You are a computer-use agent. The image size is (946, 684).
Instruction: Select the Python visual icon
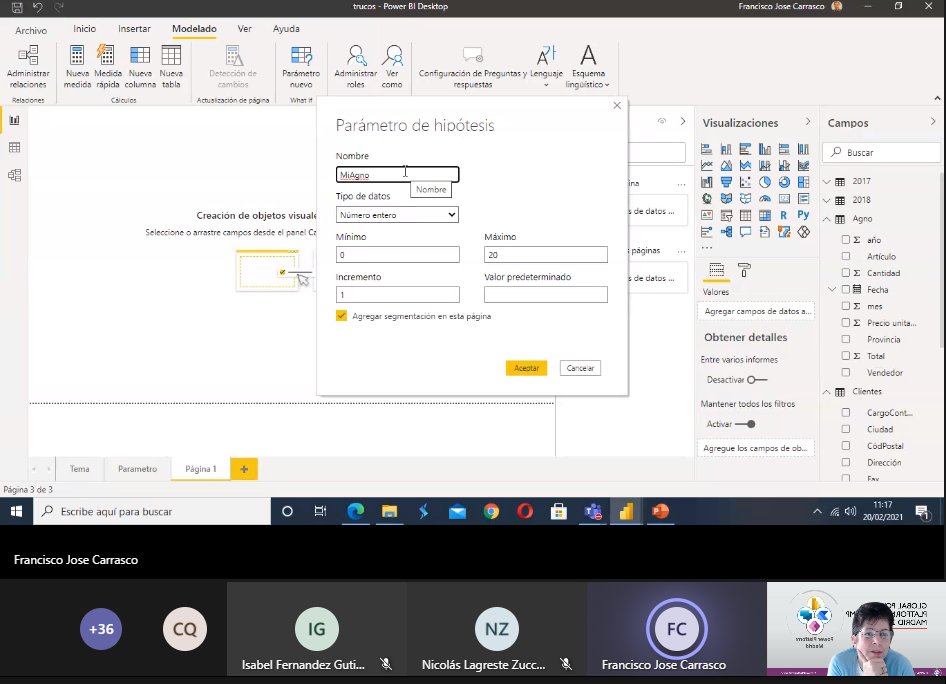tap(803, 215)
